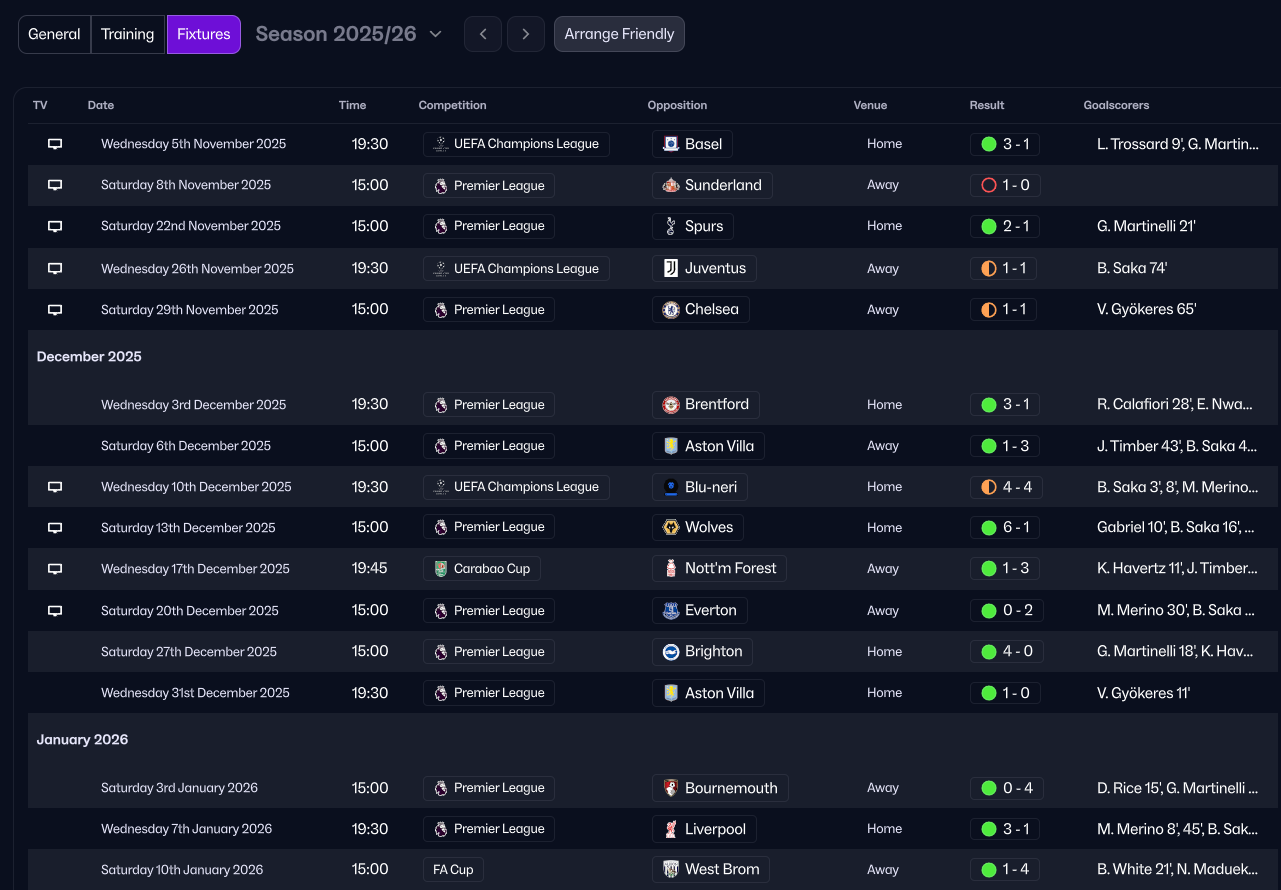Click the TV icon for Basel match

(x=55, y=144)
